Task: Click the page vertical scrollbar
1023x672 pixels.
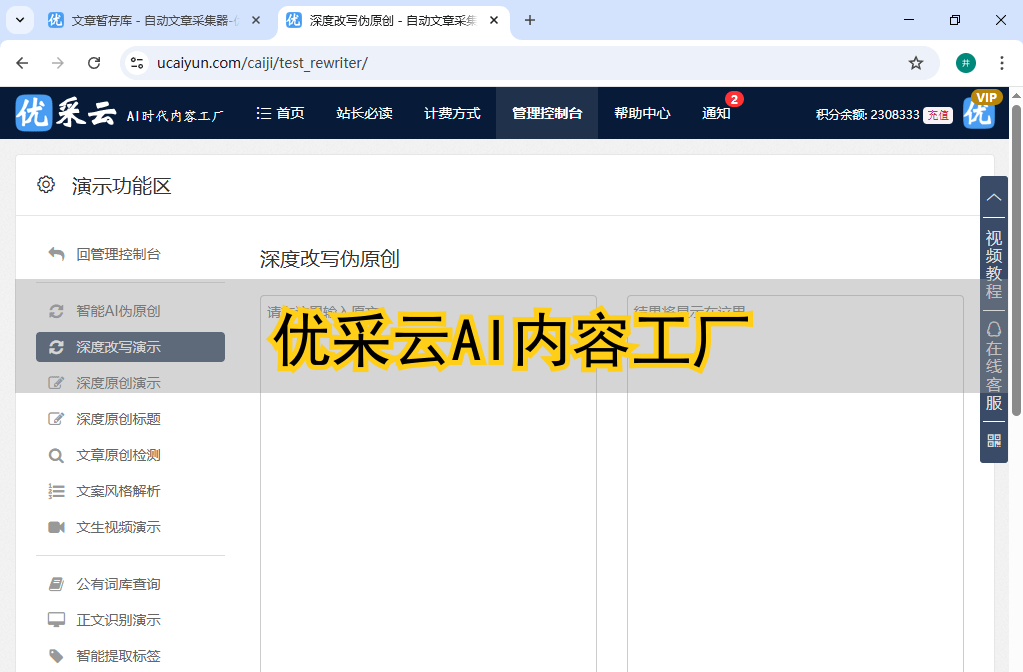Action: pos(1016,260)
